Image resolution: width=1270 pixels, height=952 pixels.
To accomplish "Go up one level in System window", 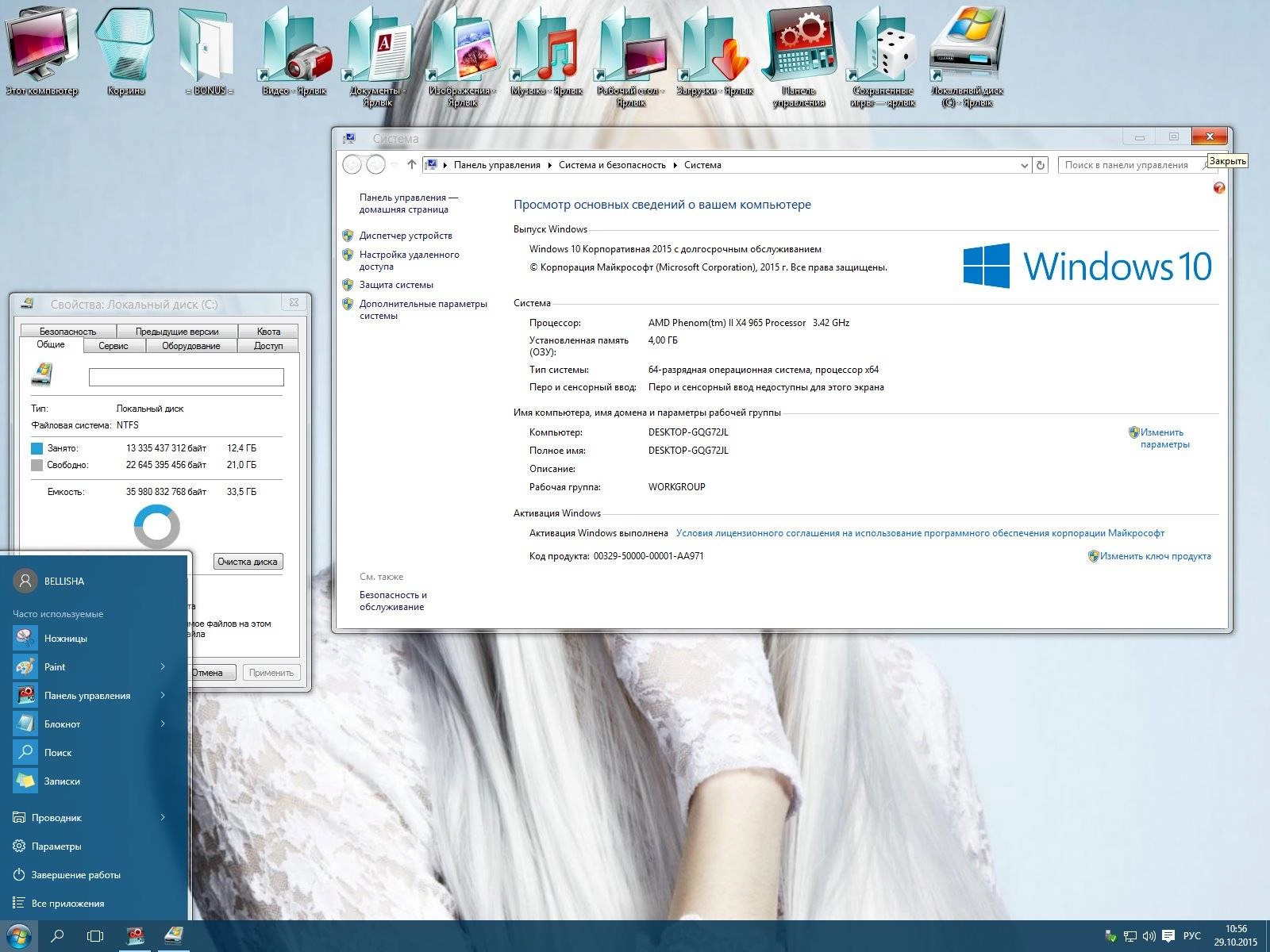I will tap(411, 165).
